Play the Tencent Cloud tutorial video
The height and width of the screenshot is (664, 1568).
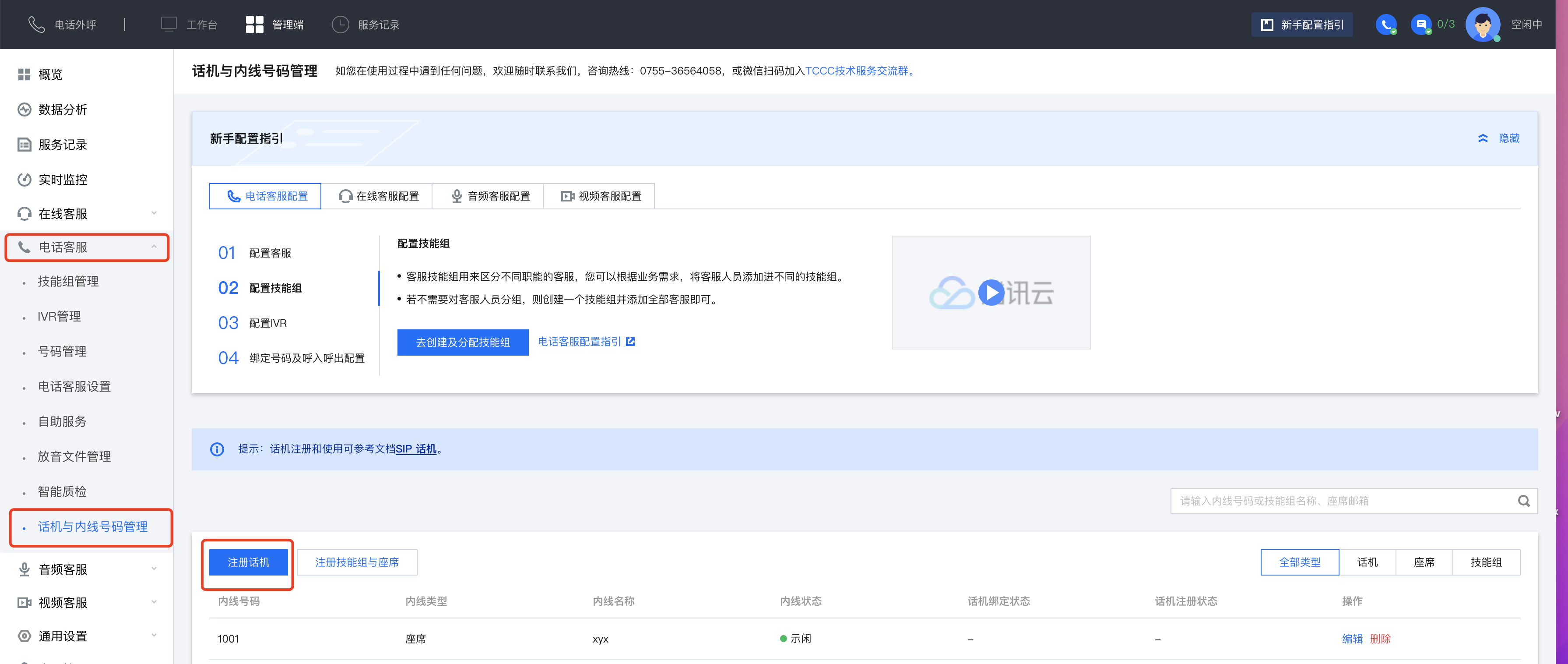pyautogui.click(x=991, y=293)
